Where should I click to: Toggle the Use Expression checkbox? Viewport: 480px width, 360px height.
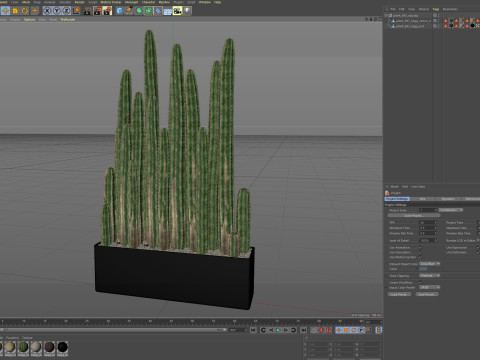point(478,247)
